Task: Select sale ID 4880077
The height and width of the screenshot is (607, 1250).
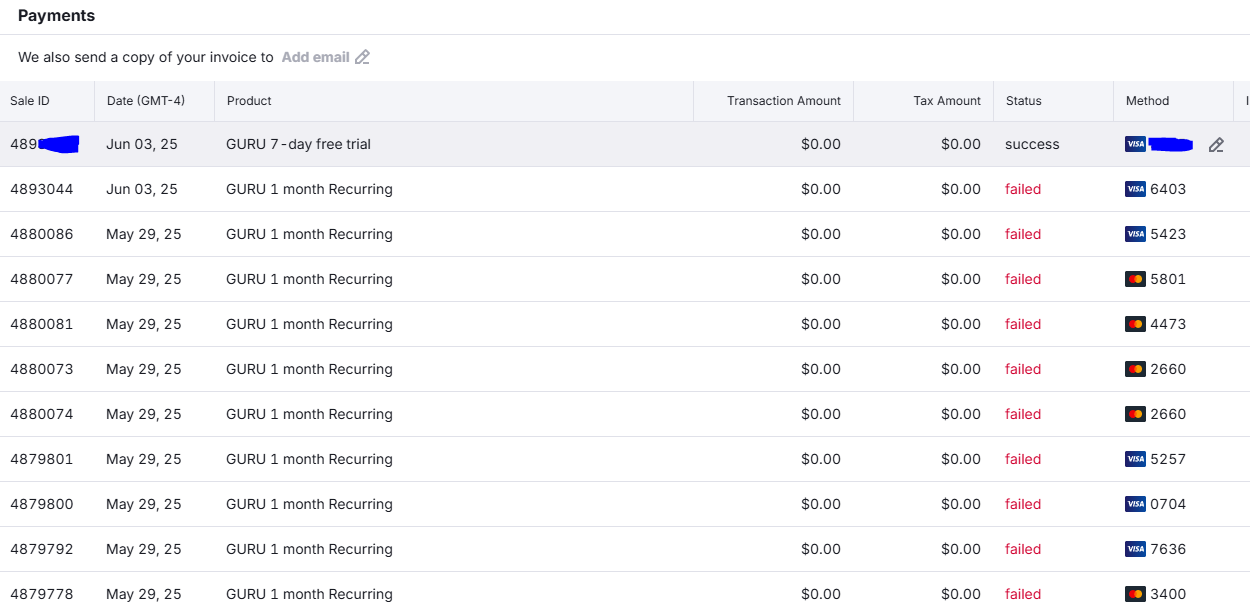Action: coord(42,279)
